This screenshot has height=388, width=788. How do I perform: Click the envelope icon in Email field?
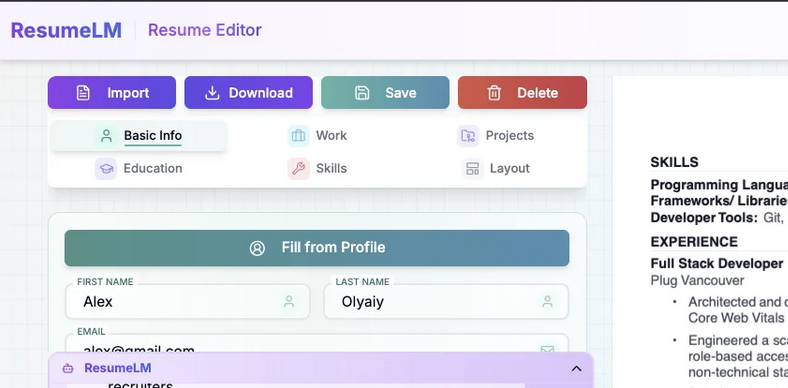[547, 349]
